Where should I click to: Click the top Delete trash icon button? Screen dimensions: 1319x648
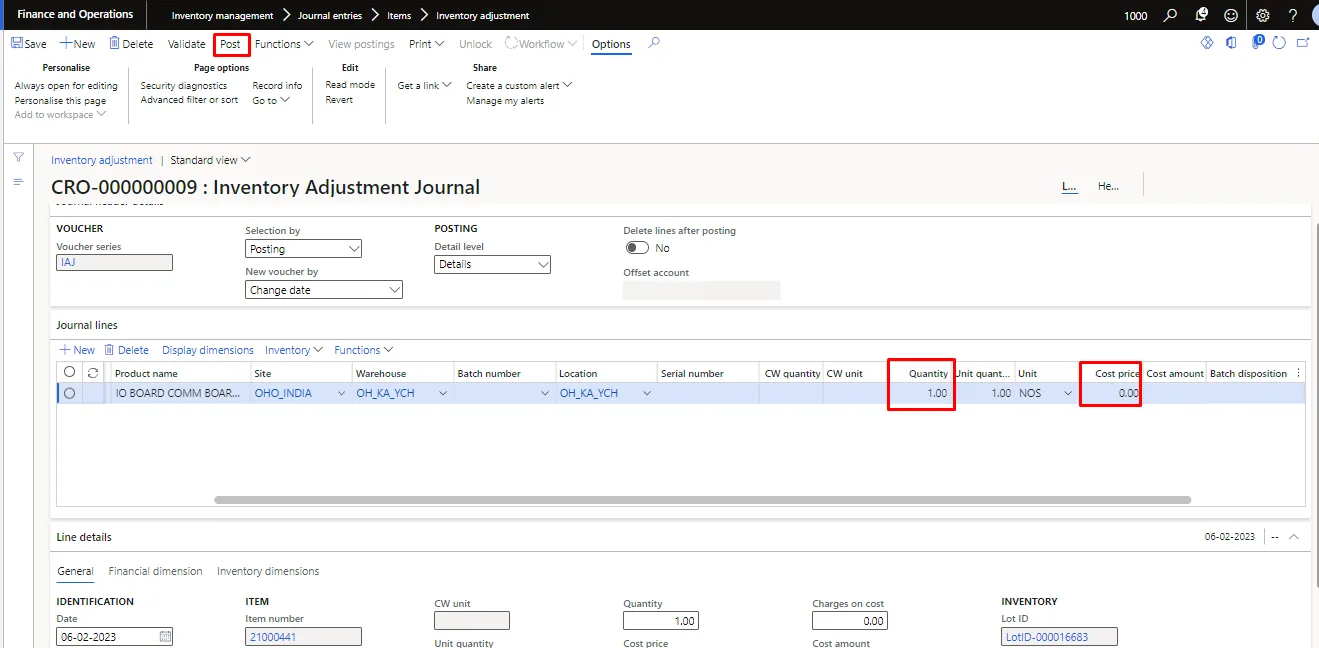(114, 44)
